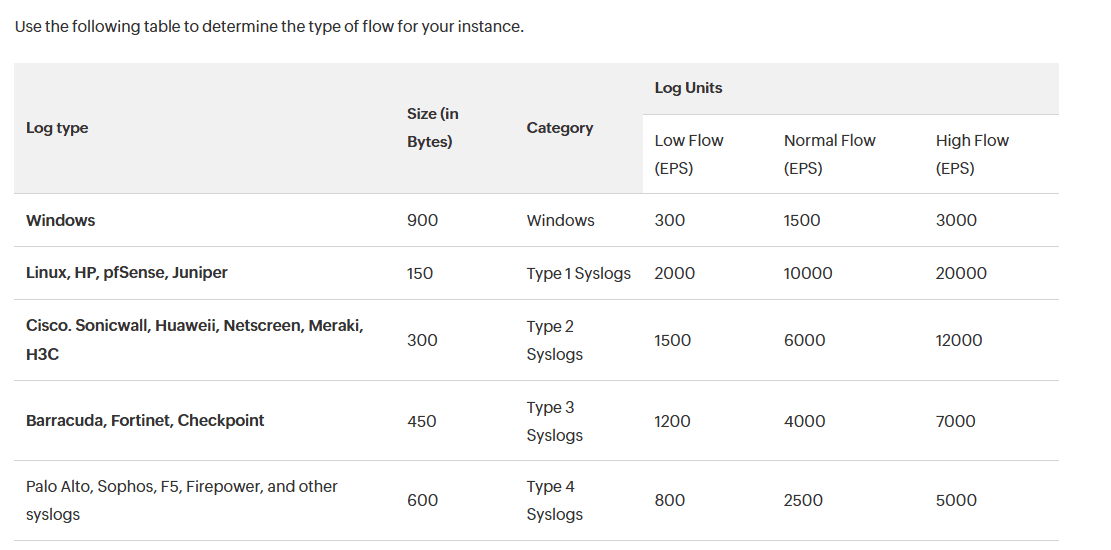The height and width of the screenshot is (550, 1111).
Task: Select the "Type 1 Syslogs" category cell
Action: (x=578, y=273)
